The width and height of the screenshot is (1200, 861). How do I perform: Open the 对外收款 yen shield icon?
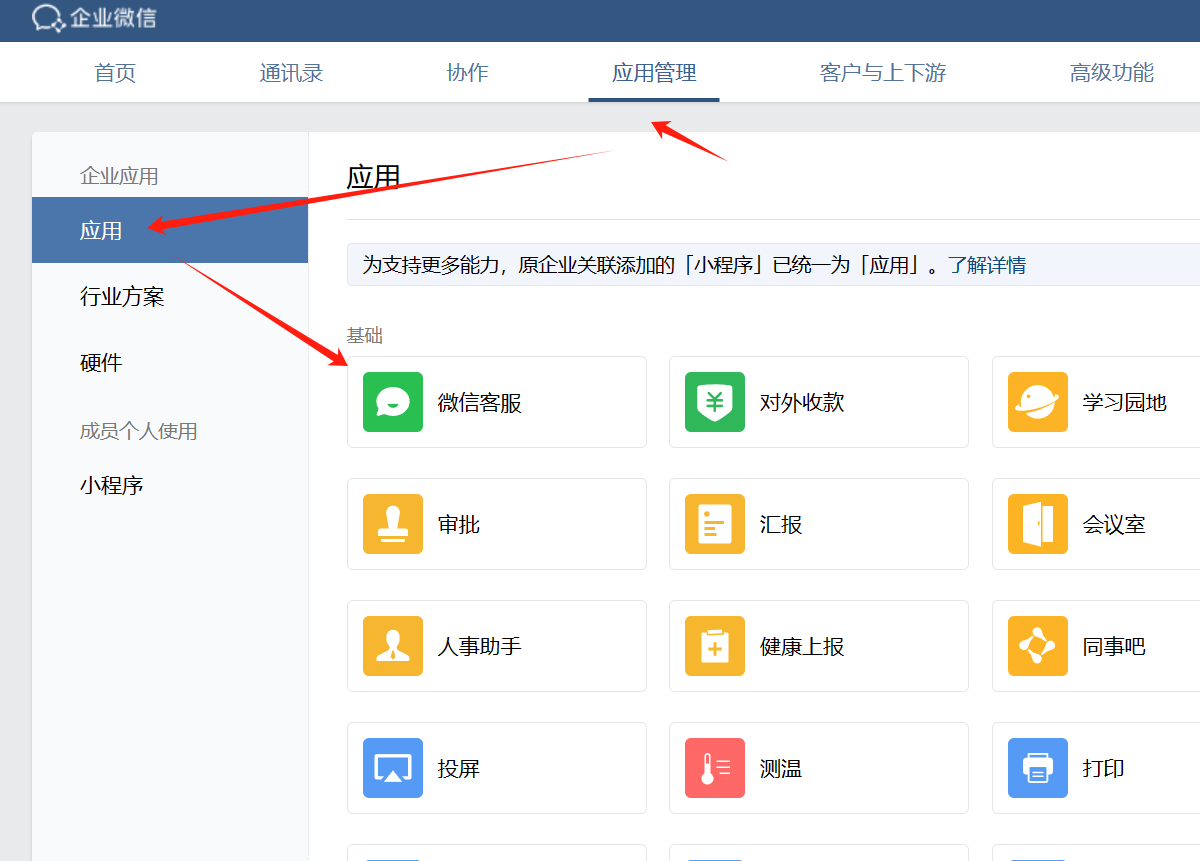715,402
